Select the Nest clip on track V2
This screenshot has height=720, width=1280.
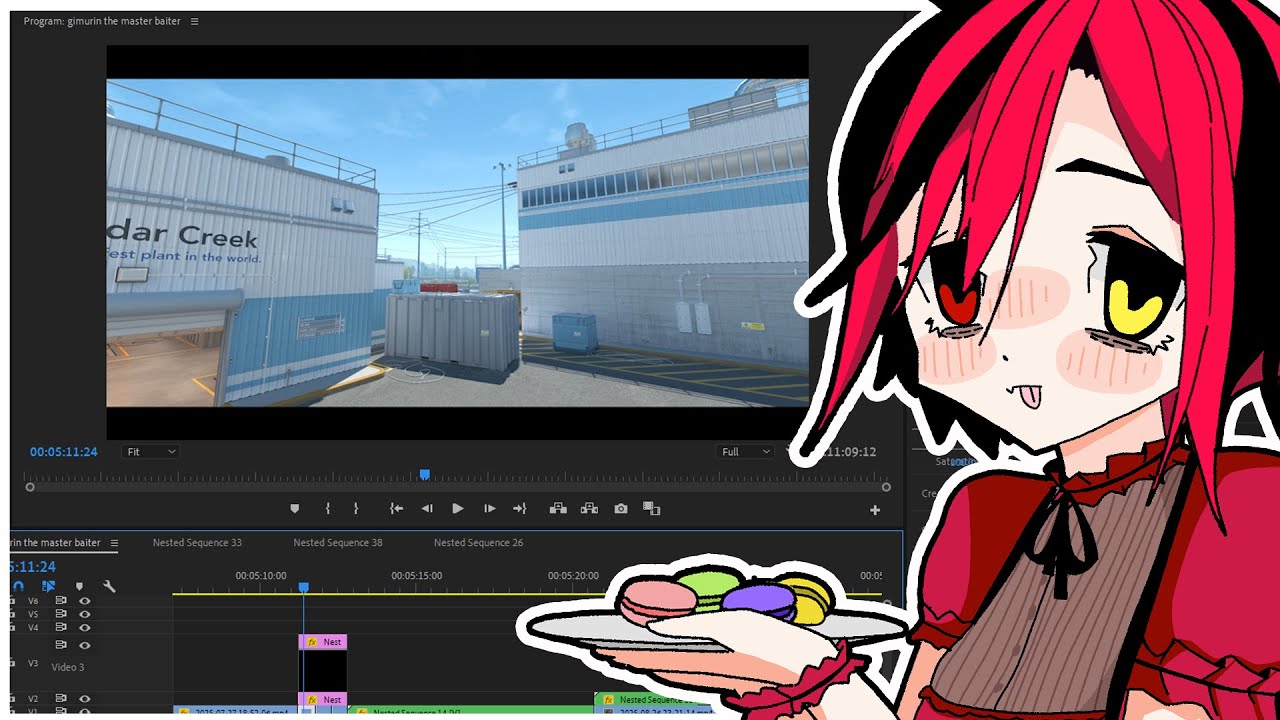323,699
